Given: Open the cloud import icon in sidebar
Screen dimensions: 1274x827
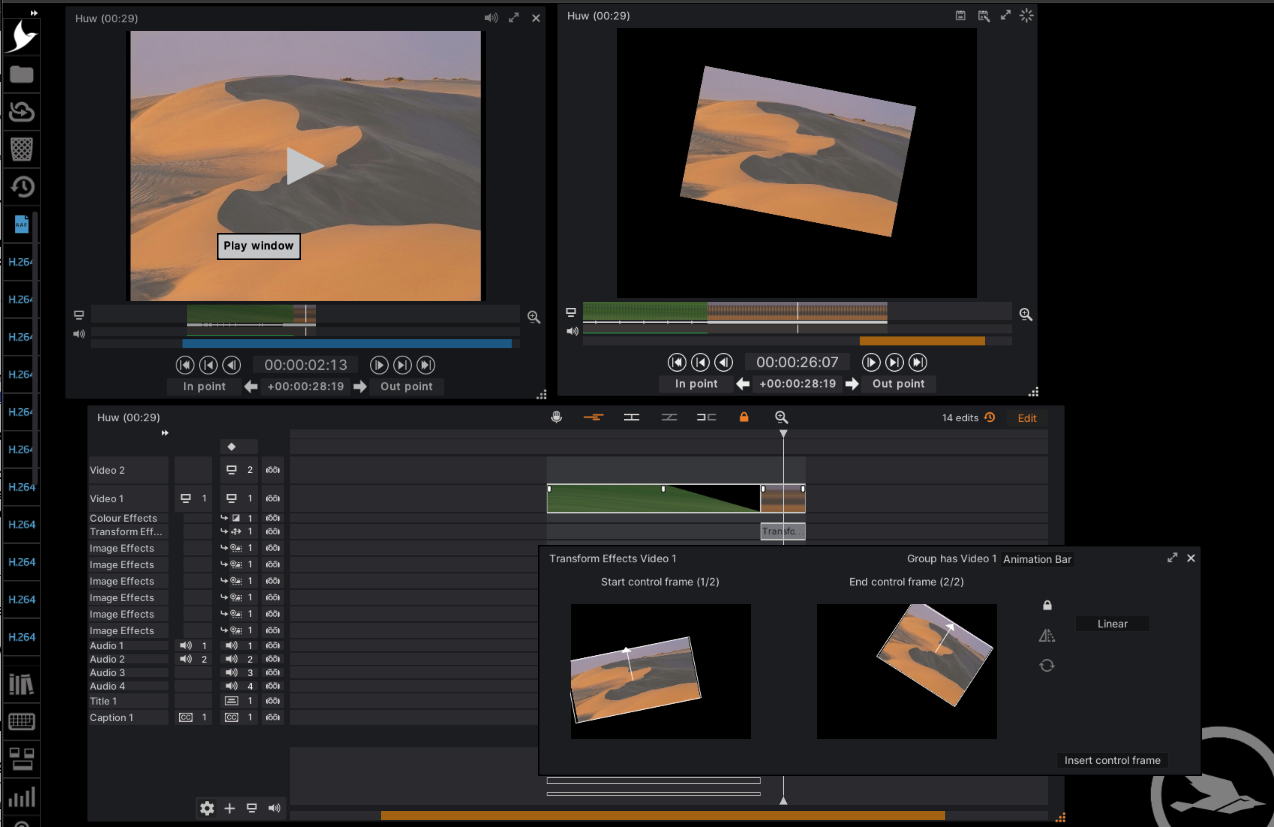Looking at the screenshot, I should pos(22,111).
